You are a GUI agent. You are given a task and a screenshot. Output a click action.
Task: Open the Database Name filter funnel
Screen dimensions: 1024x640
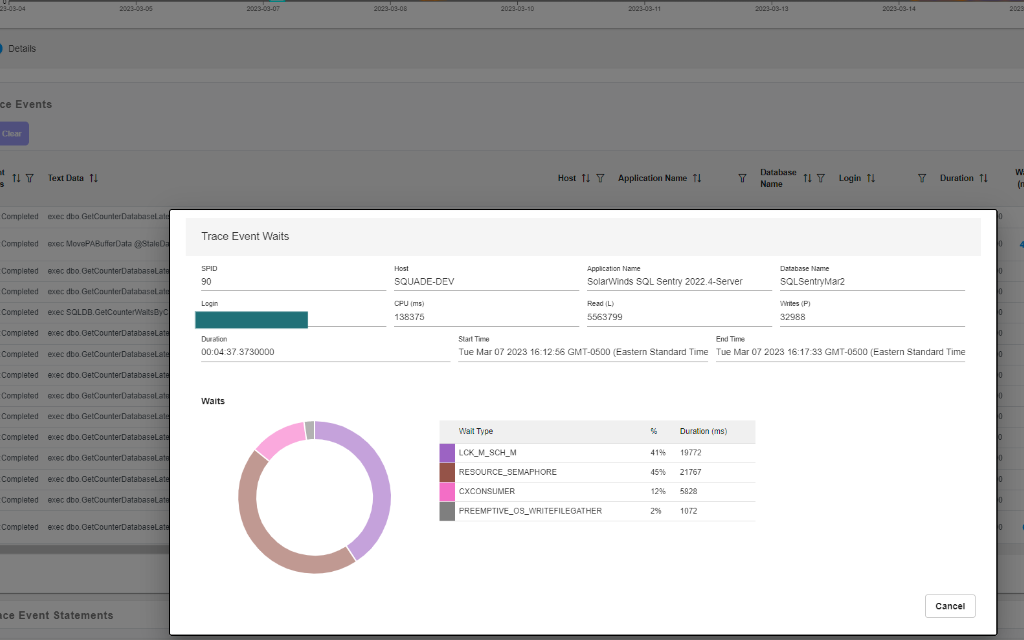coord(822,178)
